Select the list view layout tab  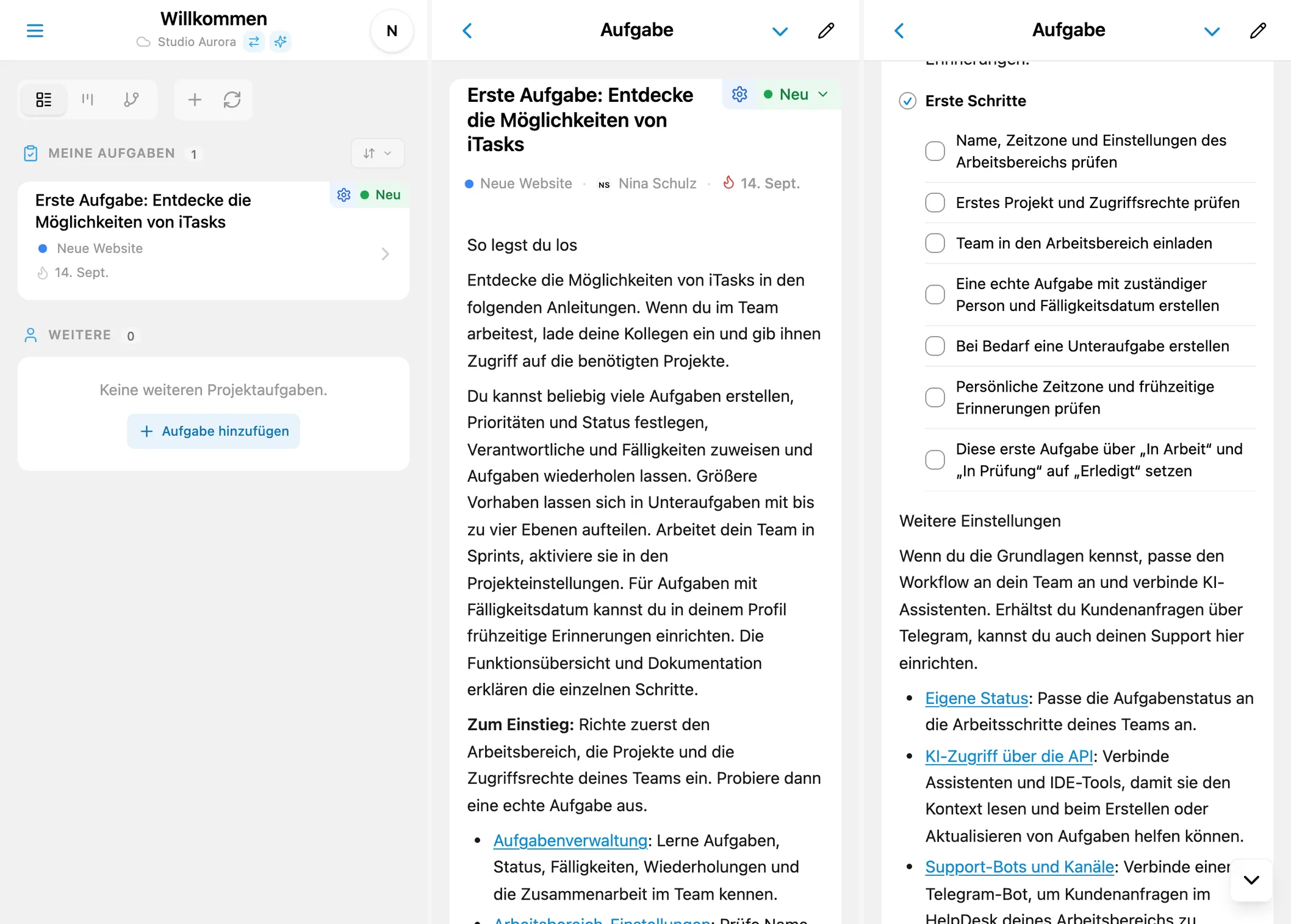coord(44,99)
